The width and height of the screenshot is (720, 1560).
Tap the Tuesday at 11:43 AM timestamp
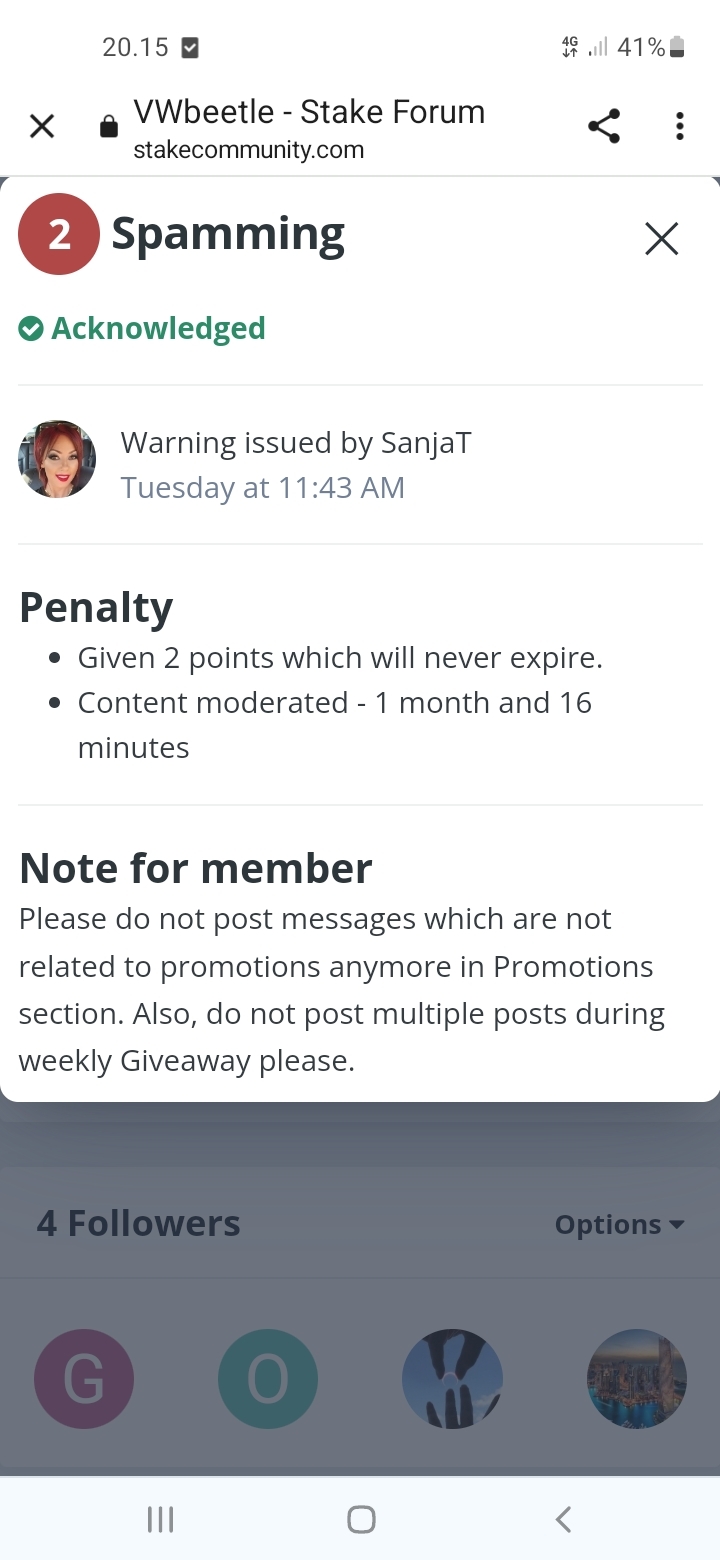tap(263, 488)
